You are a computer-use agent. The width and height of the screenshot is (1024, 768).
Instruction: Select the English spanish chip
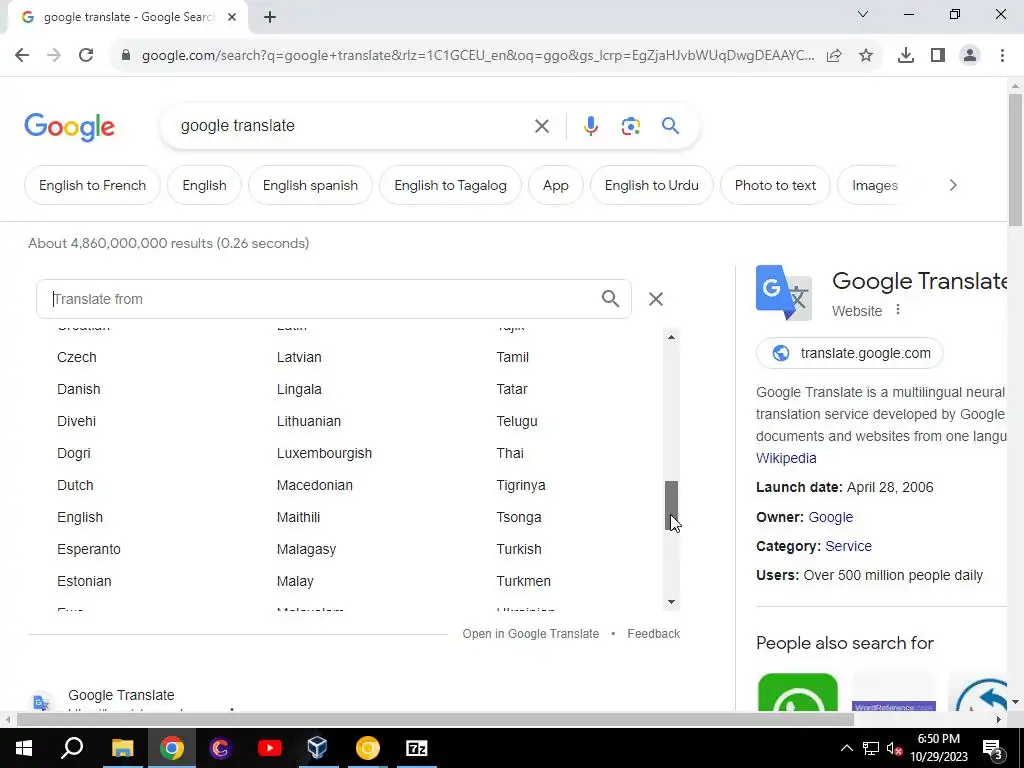tap(310, 185)
